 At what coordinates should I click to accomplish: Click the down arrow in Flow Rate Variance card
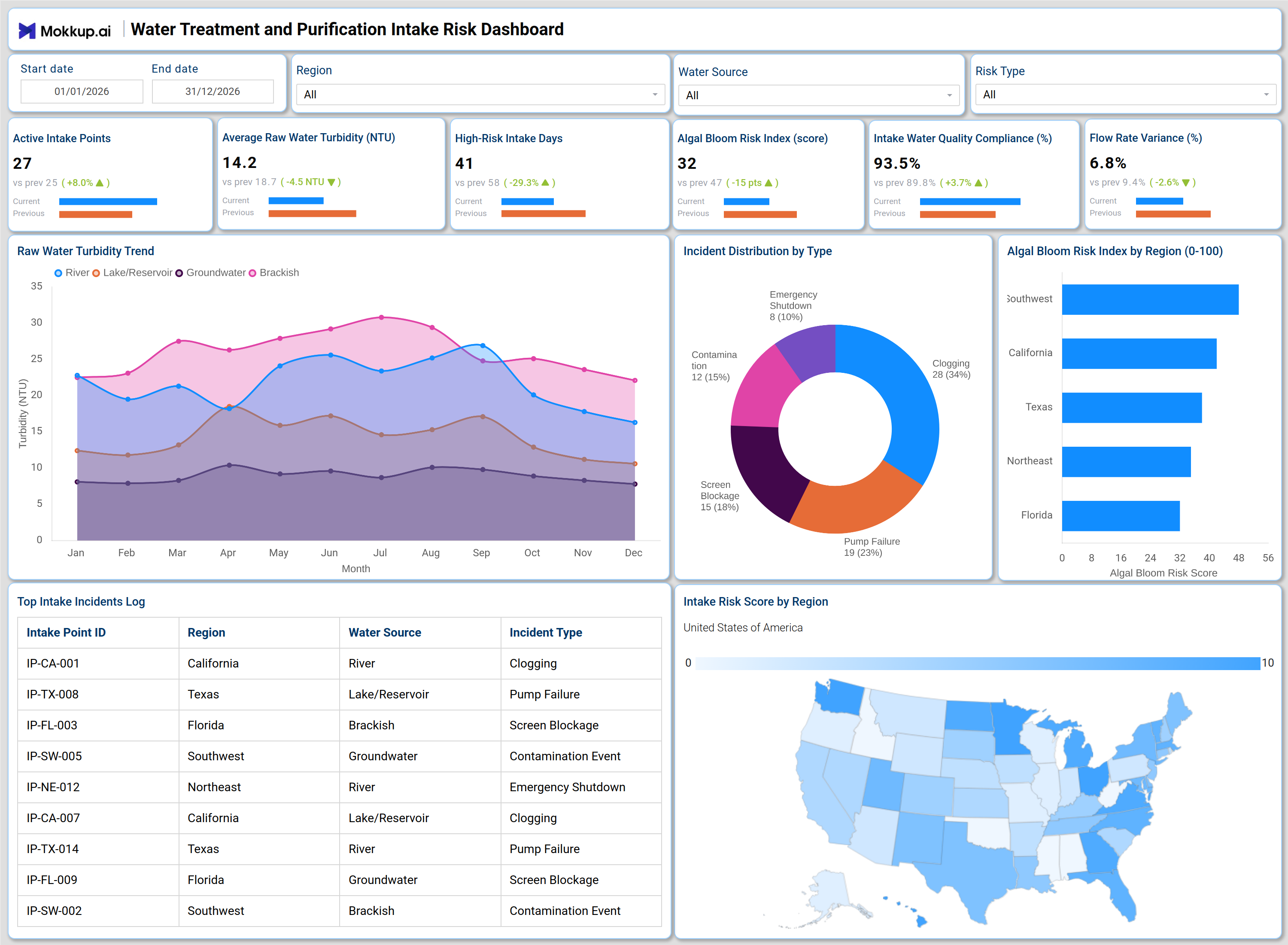[1186, 183]
